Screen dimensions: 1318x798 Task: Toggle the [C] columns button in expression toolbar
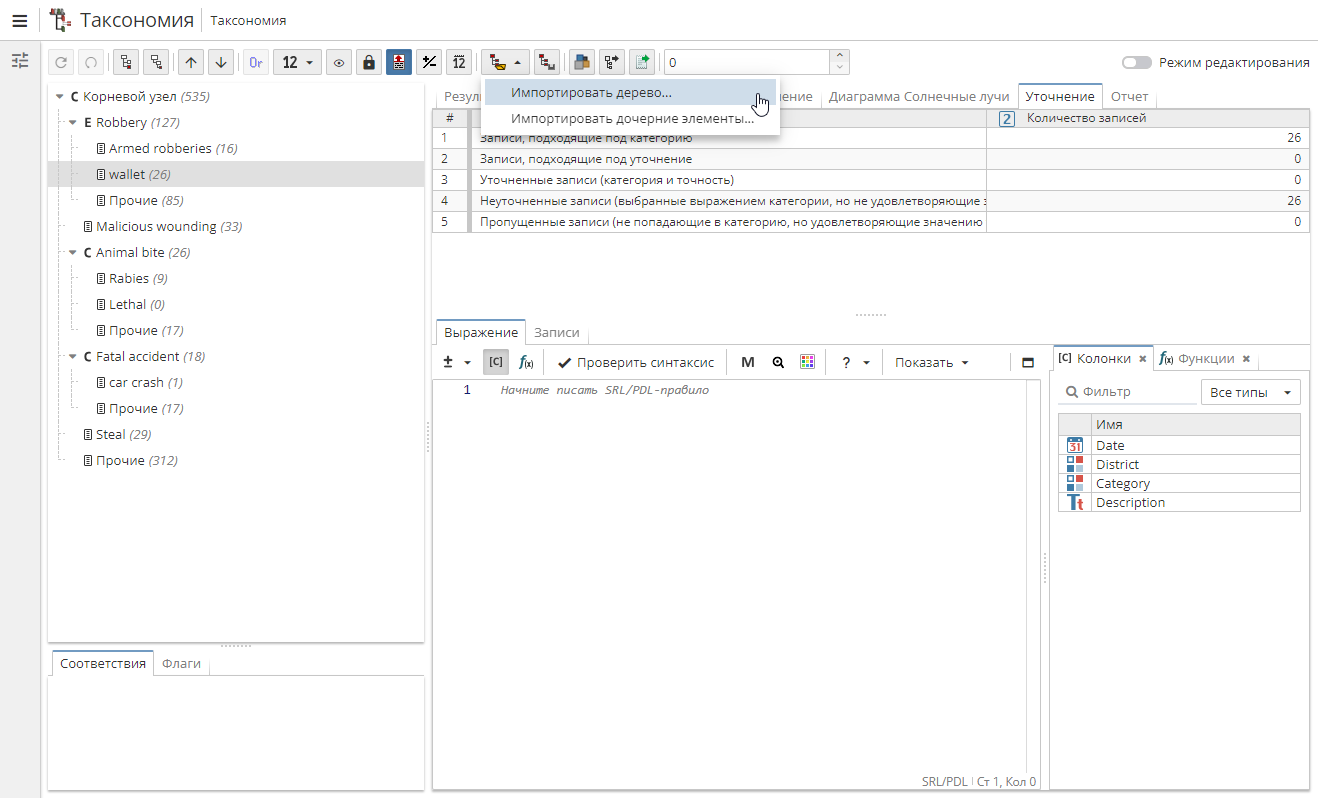[x=496, y=362]
